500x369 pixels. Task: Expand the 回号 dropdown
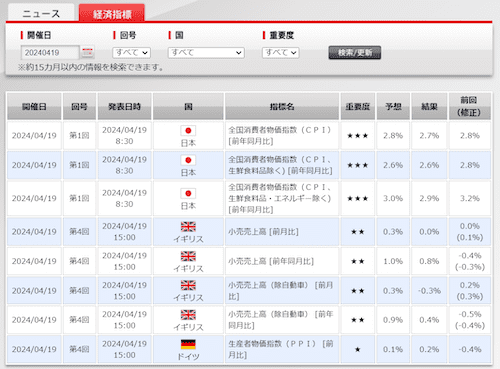click(132, 53)
